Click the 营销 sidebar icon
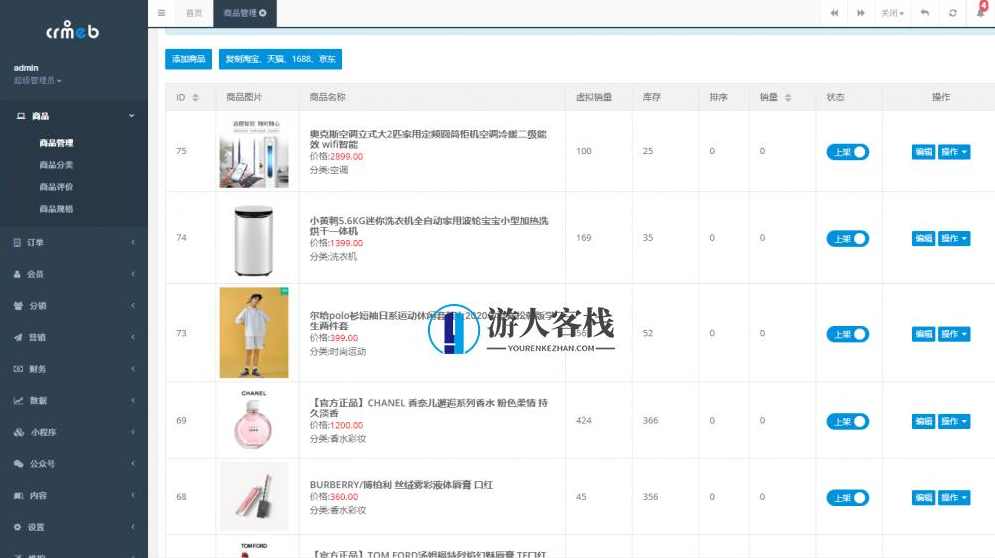The width and height of the screenshot is (995, 558). [x=18, y=337]
